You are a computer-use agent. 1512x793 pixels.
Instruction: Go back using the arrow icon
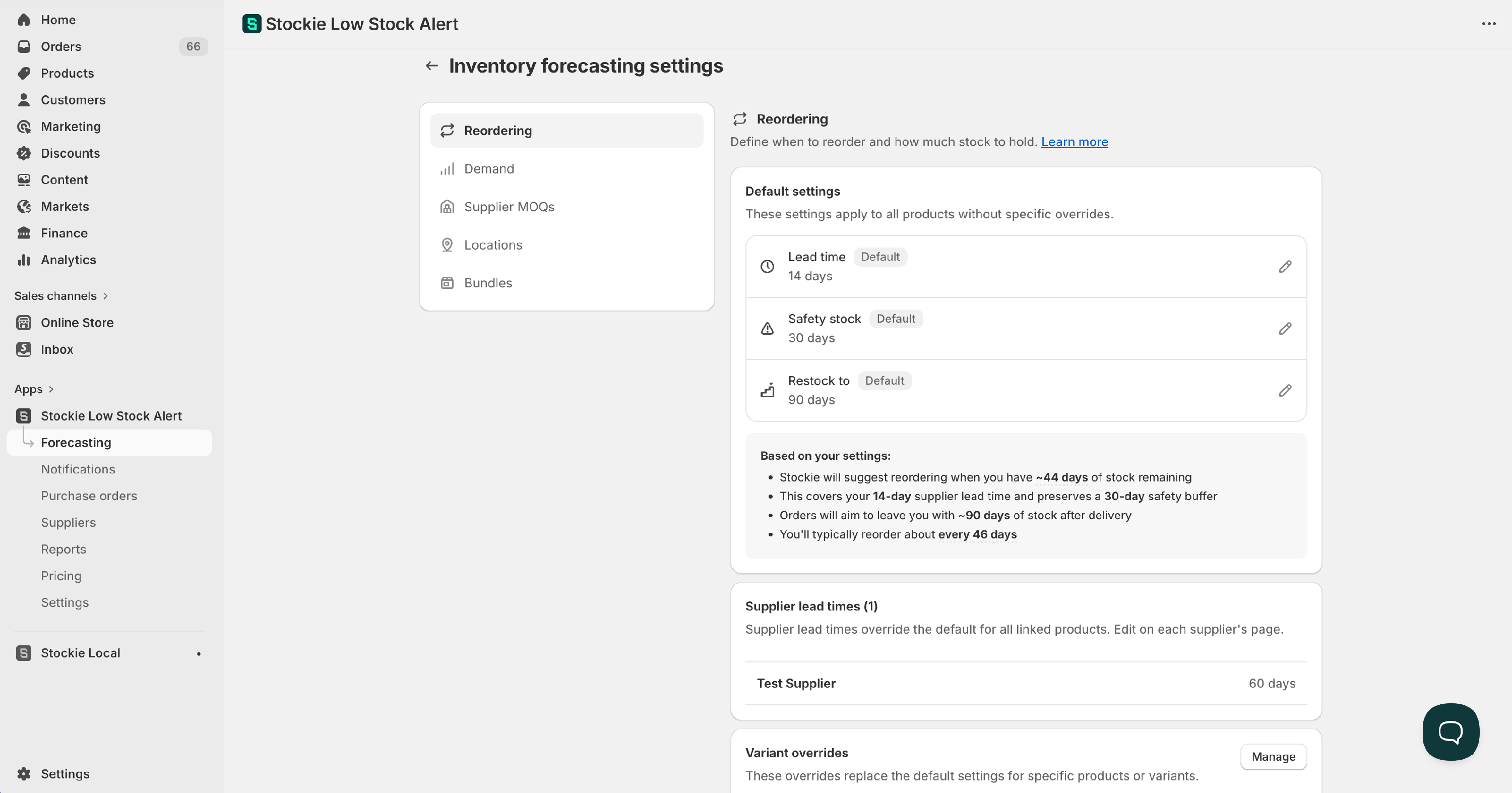pyautogui.click(x=432, y=66)
